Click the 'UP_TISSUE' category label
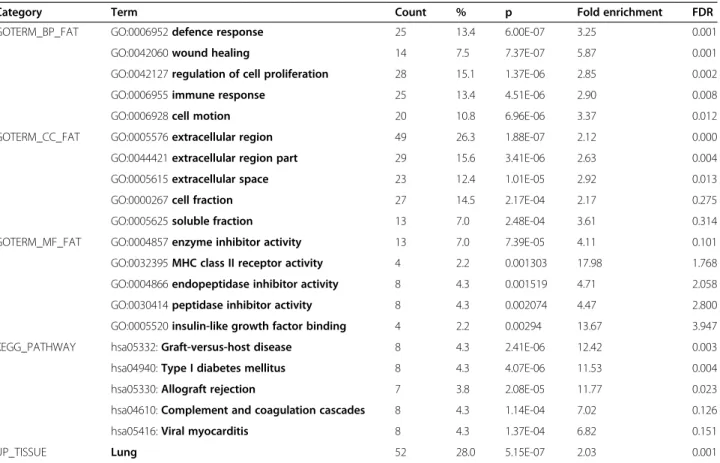Viewport: 720px width, 463px height. coord(23,452)
